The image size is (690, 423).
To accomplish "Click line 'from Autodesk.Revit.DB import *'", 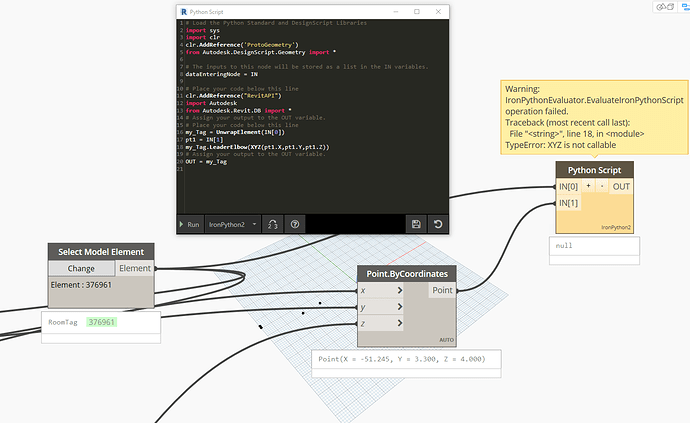I will [x=239, y=110].
